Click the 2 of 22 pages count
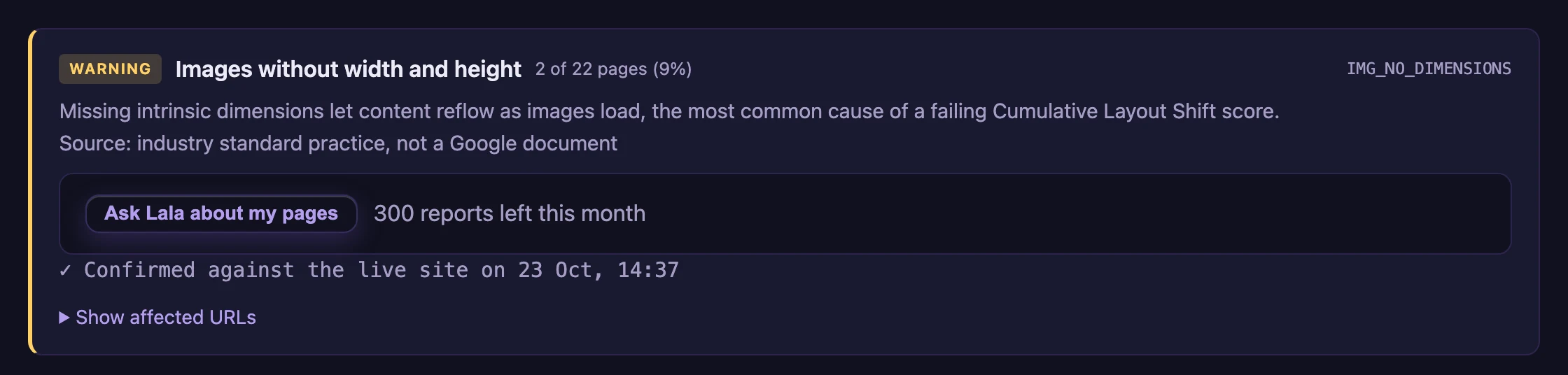This screenshot has width=1568, height=375. click(591, 69)
